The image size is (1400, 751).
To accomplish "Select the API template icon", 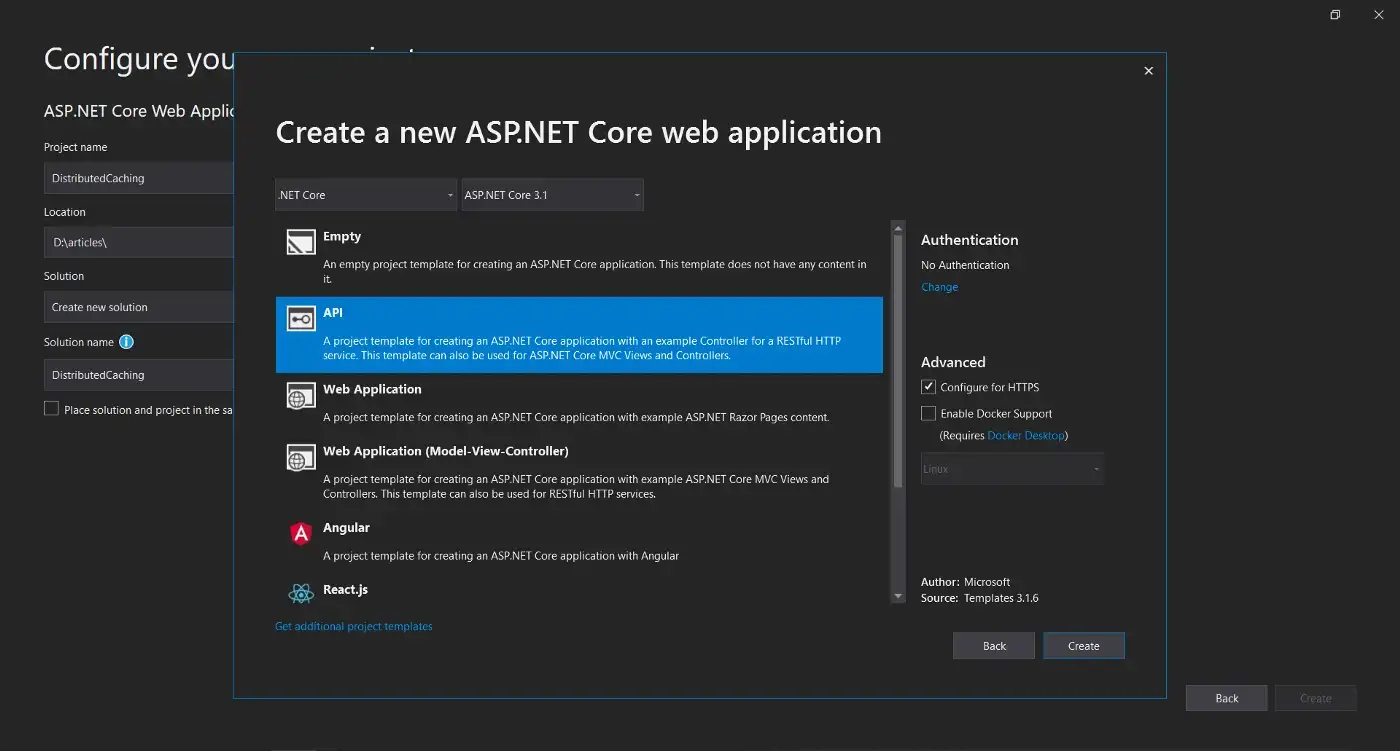I will pos(301,319).
